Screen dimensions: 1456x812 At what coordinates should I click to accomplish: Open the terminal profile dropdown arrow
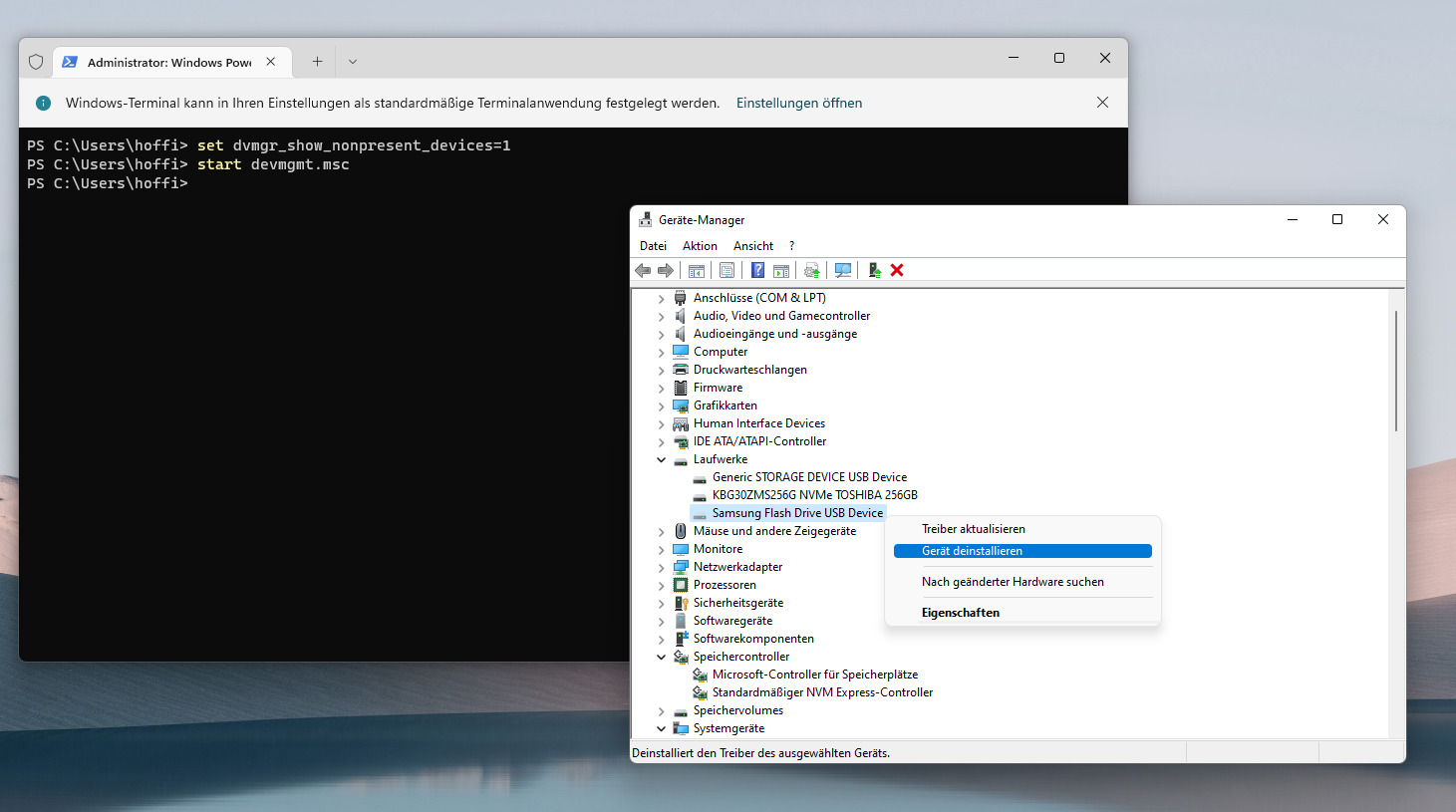click(353, 62)
